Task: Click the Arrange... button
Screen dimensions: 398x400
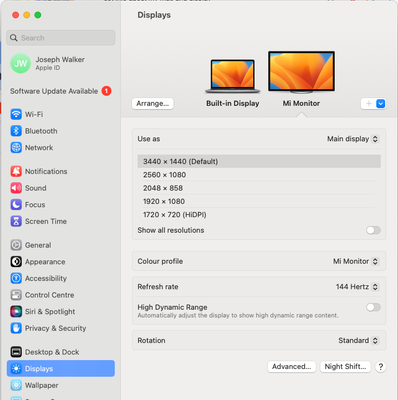Action: [153, 104]
